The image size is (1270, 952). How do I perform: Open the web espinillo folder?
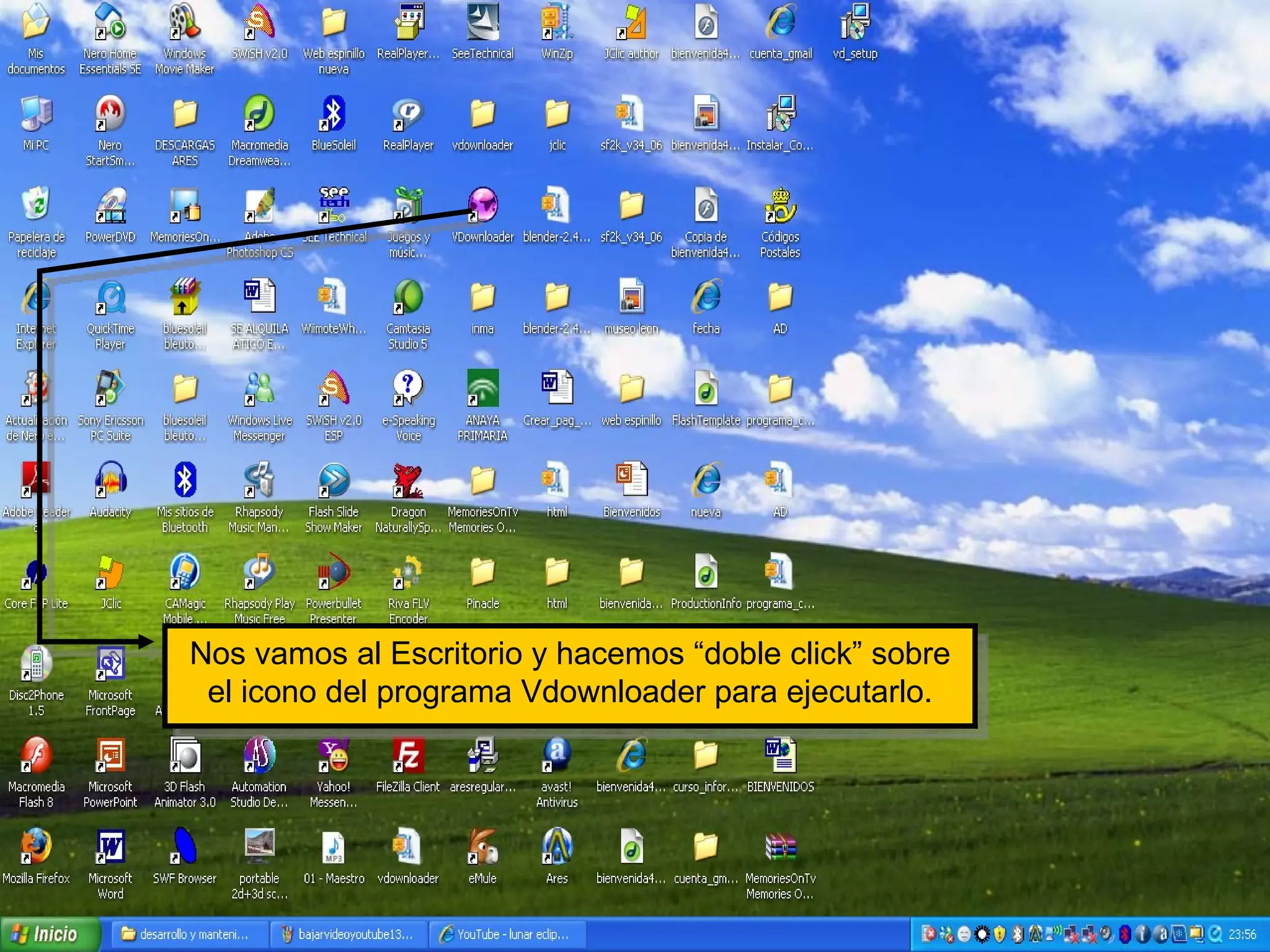coord(631,388)
